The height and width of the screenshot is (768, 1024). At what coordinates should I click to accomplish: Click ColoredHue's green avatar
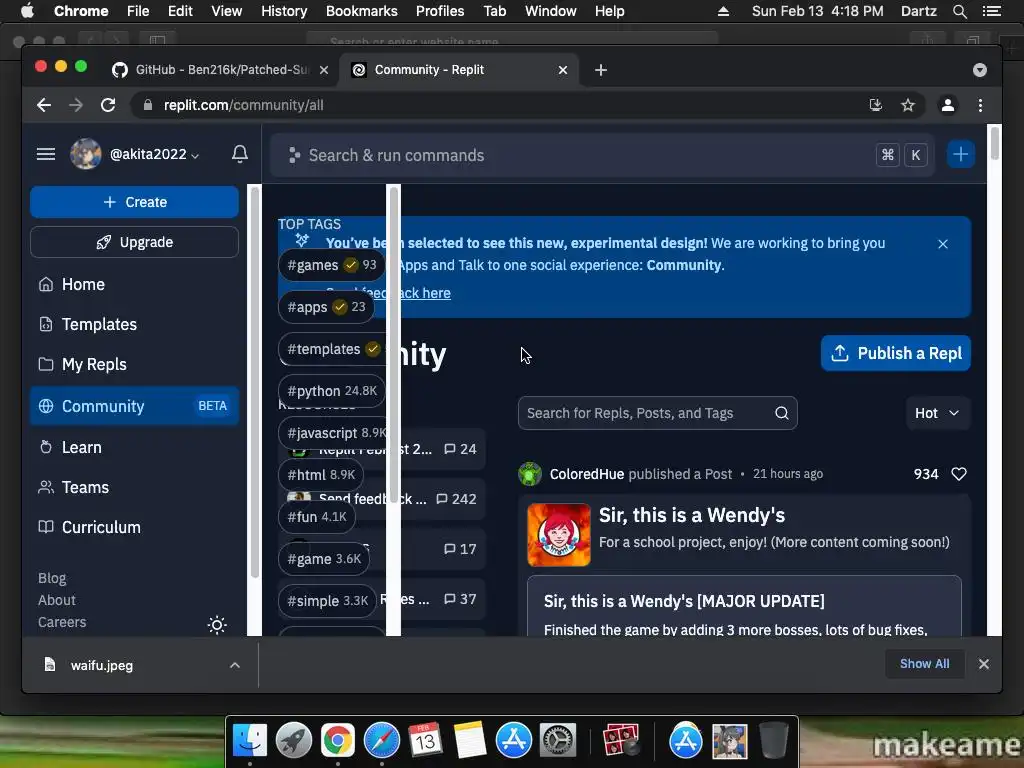click(530, 474)
